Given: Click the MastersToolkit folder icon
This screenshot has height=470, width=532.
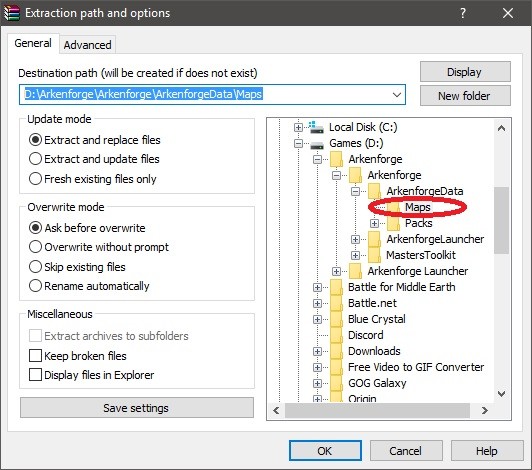Looking at the screenshot, I should tap(374, 255).
